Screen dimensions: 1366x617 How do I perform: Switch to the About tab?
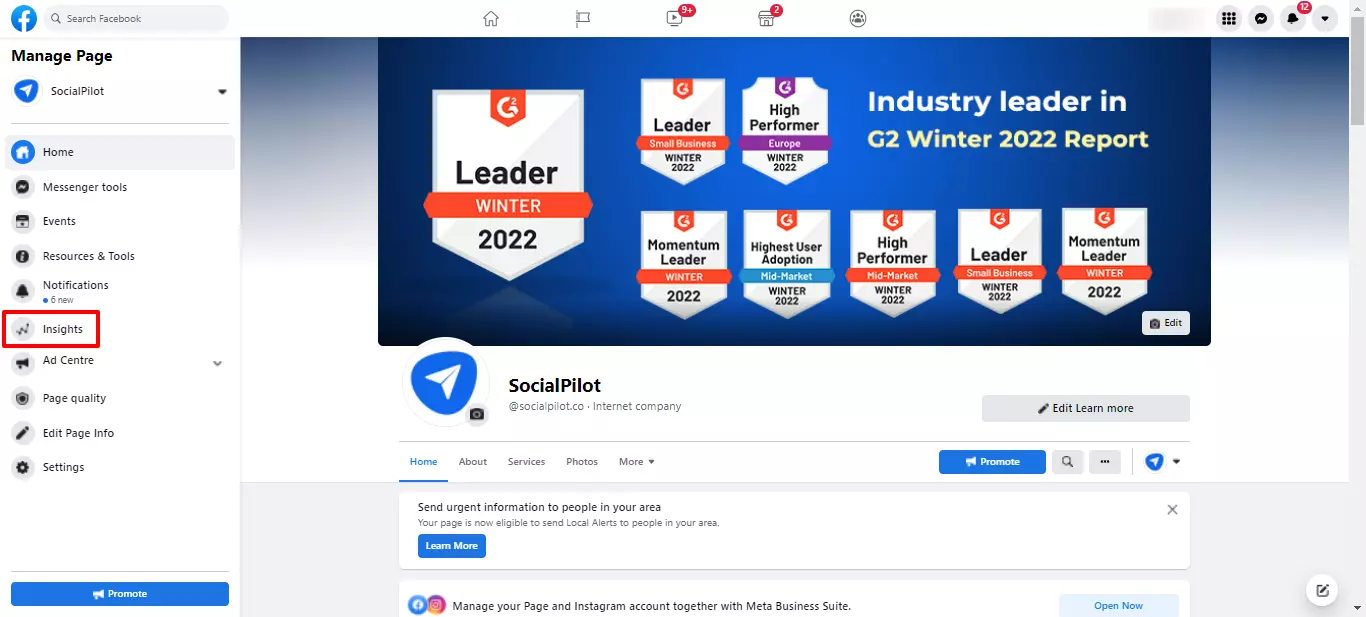click(x=473, y=462)
